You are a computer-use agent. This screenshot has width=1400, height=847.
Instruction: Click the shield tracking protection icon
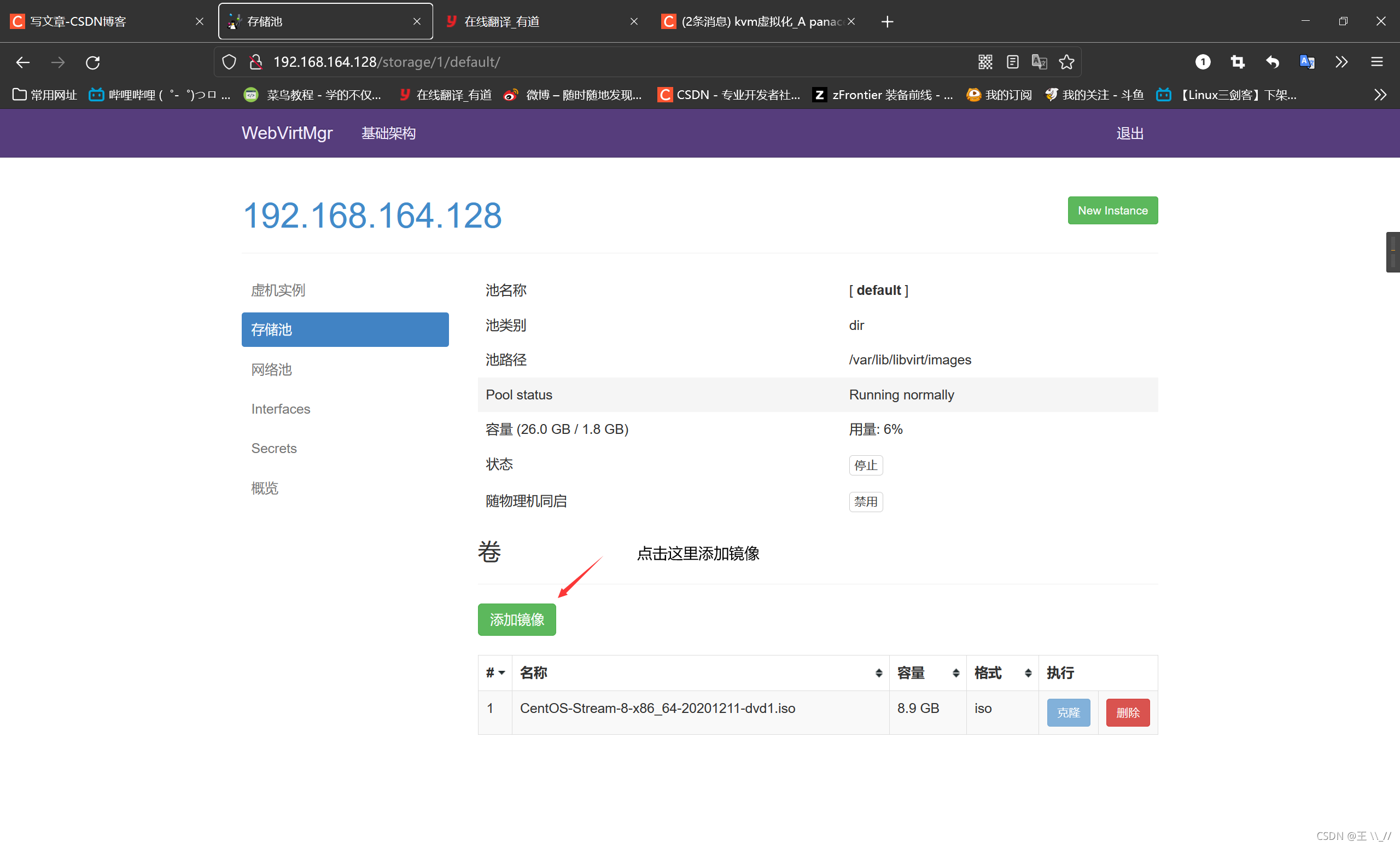tap(229, 62)
